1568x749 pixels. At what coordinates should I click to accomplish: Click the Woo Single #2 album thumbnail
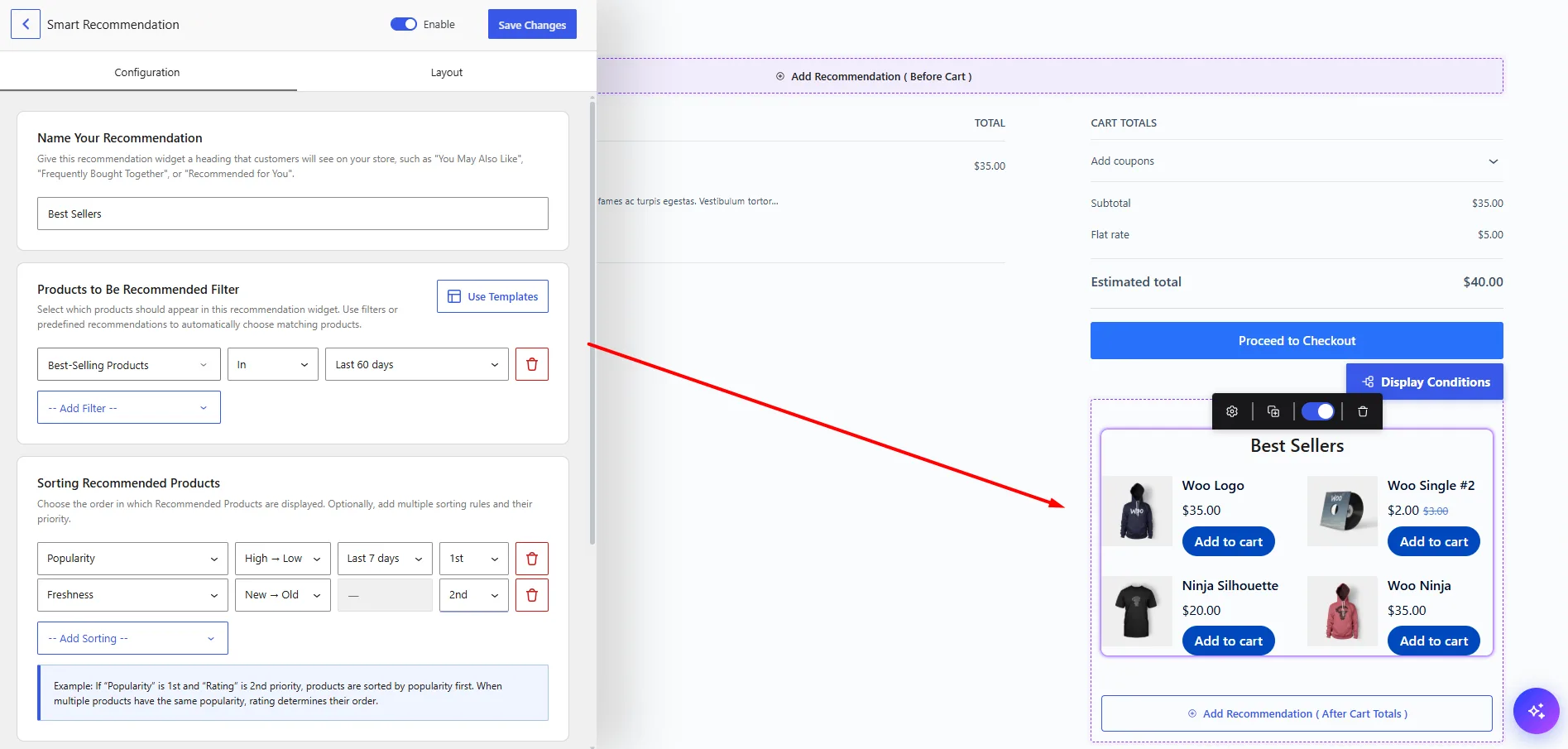click(1342, 511)
